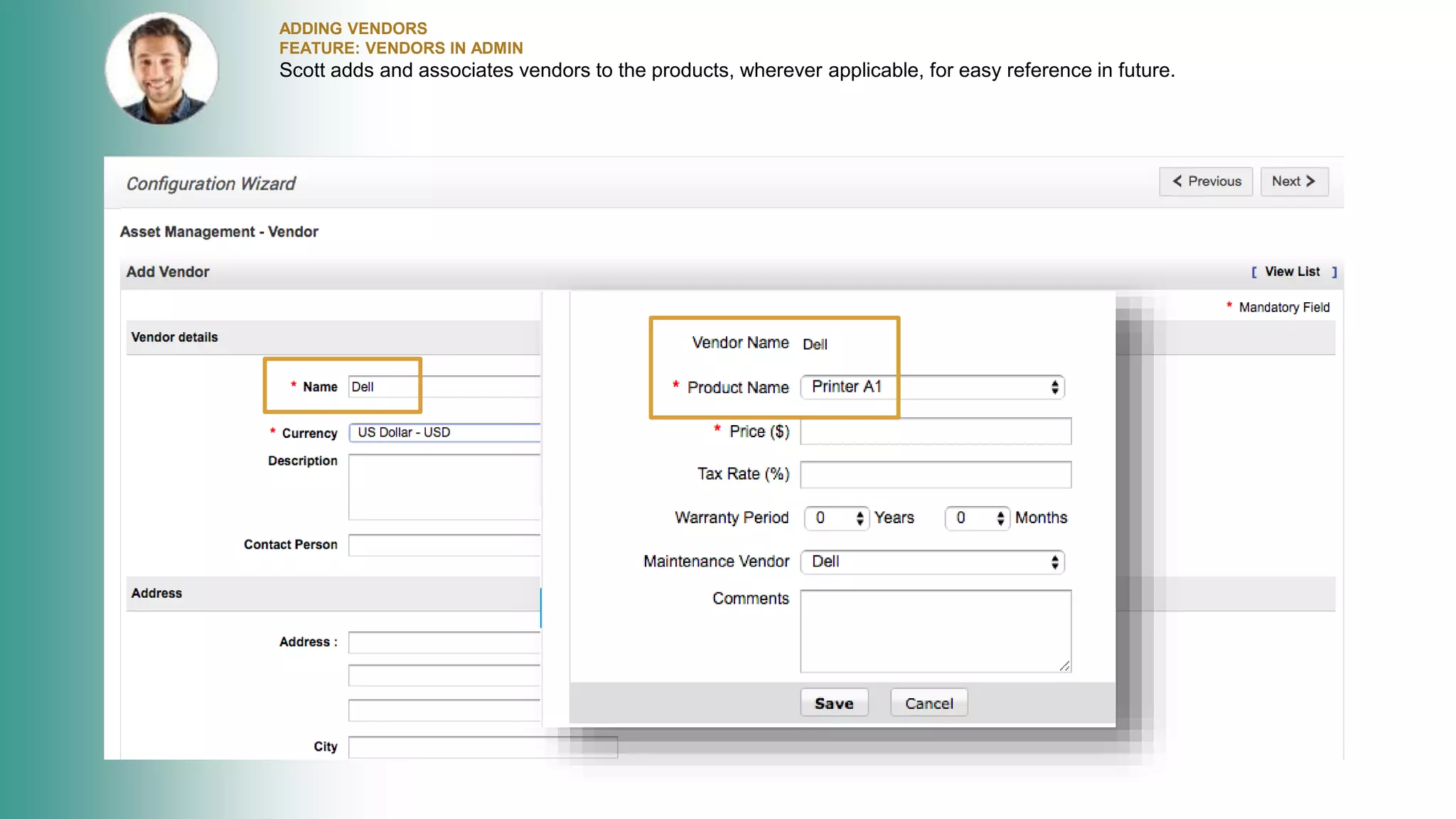Open the View List link
The height and width of the screenshot is (819, 1456).
point(1292,272)
